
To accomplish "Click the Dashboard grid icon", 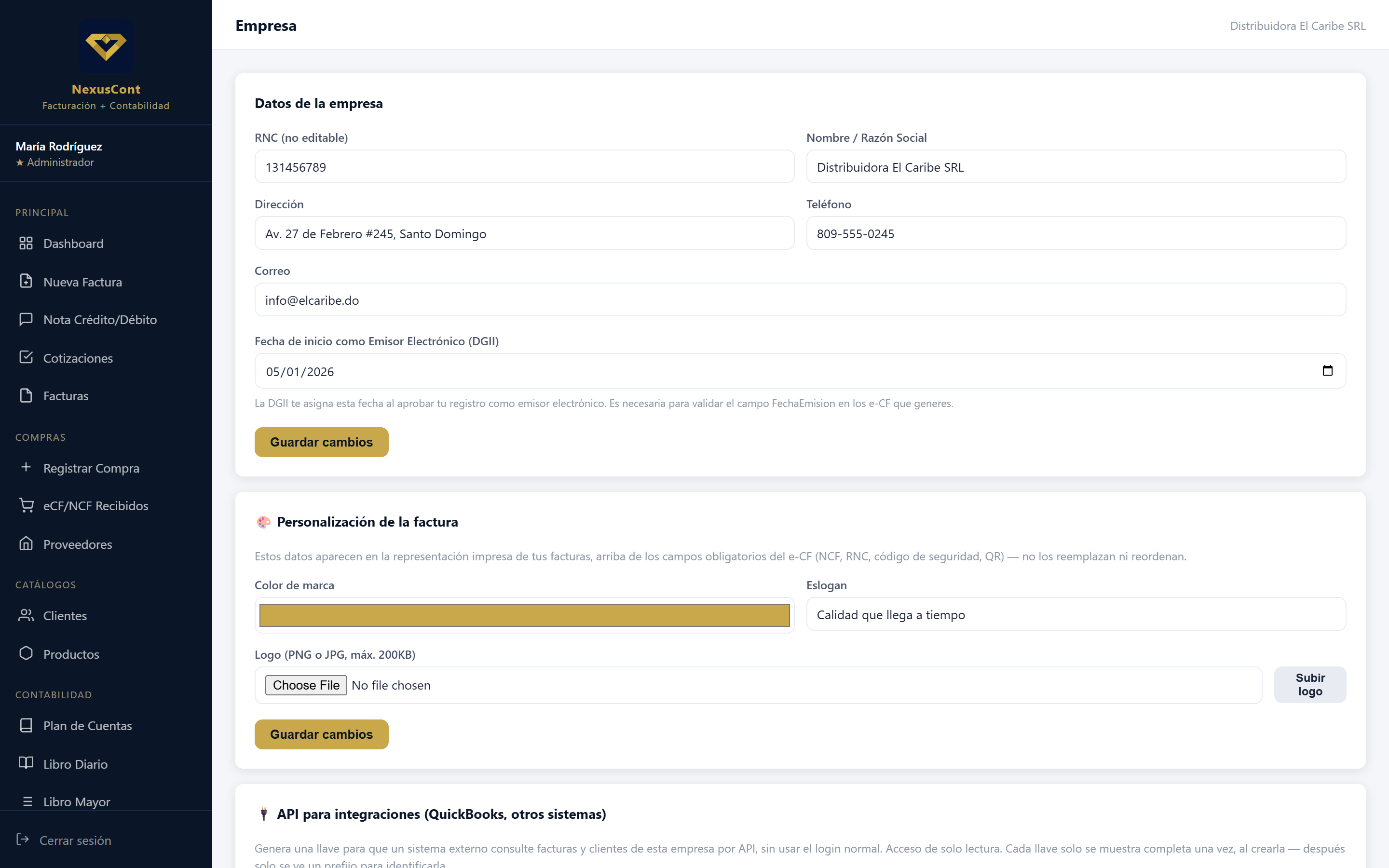I will click(26, 243).
